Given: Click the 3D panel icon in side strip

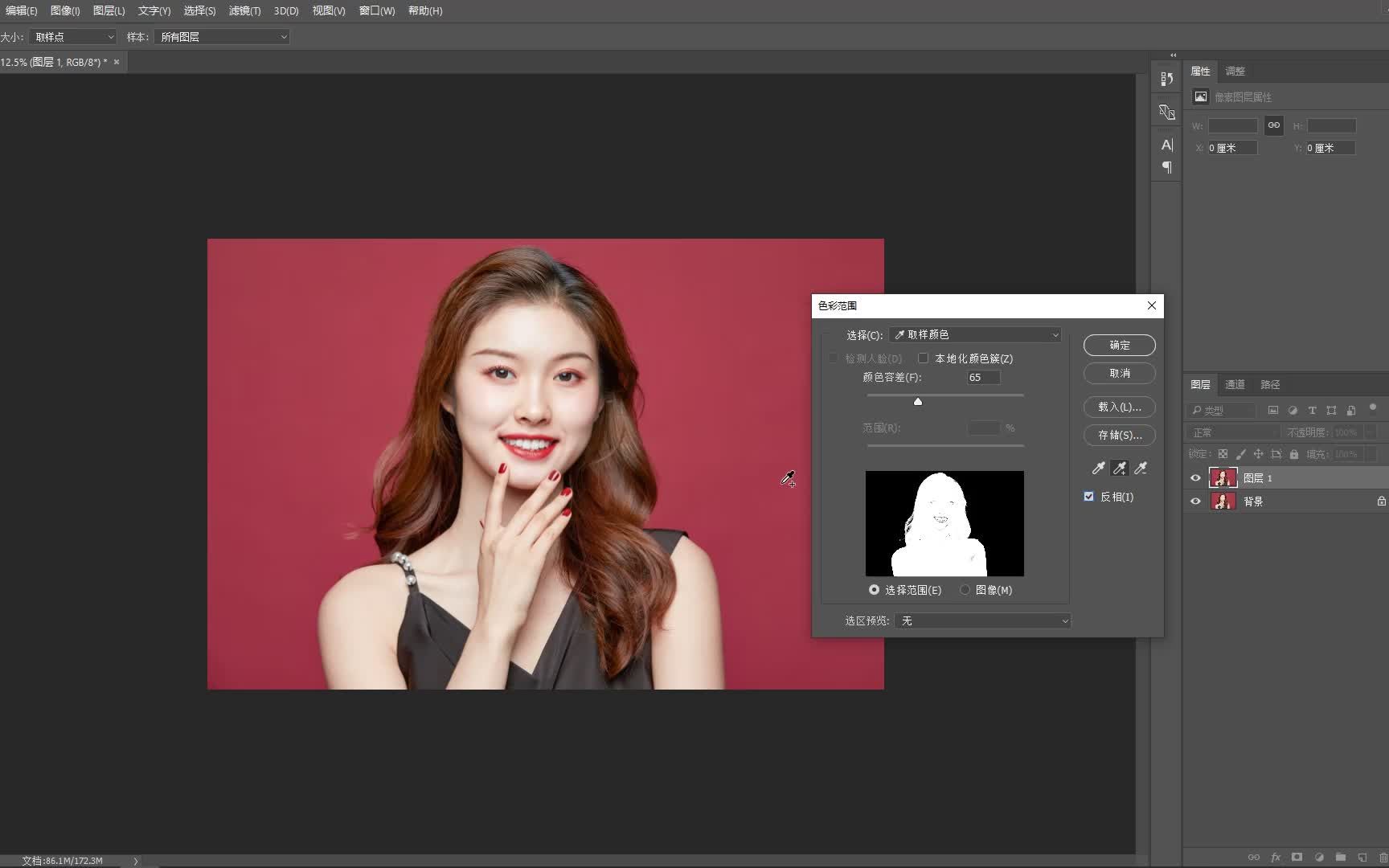Looking at the screenshot, I should tap(1166, 112).
